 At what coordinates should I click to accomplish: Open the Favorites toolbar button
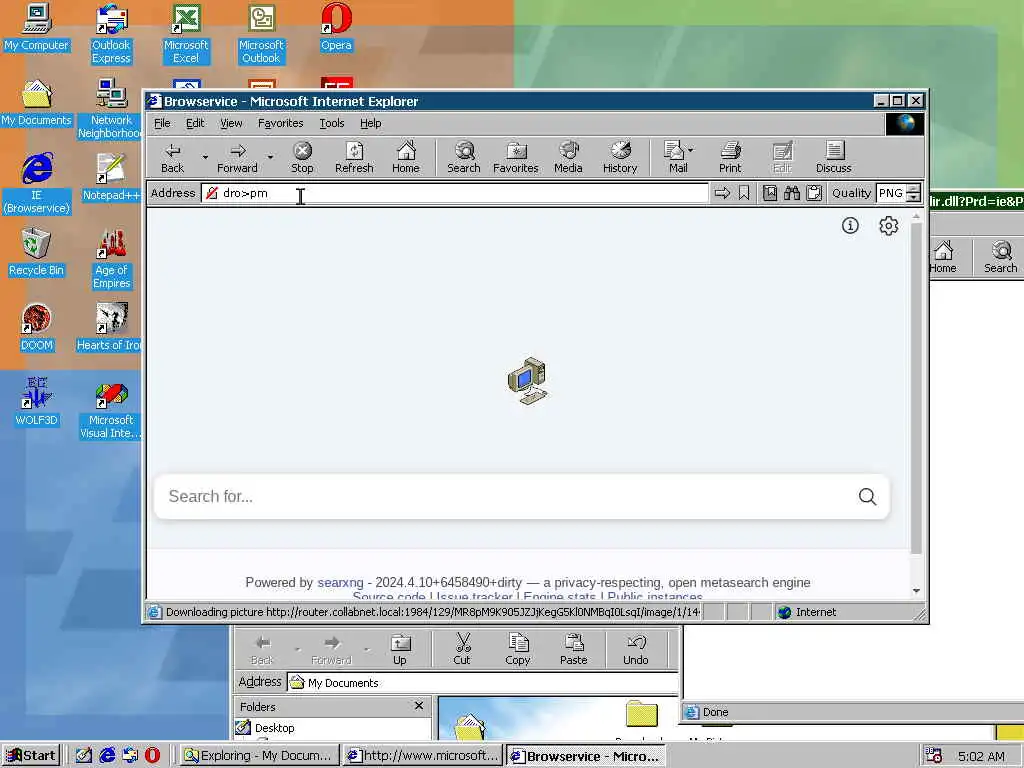pyautogui.click(x=516, y=158)
